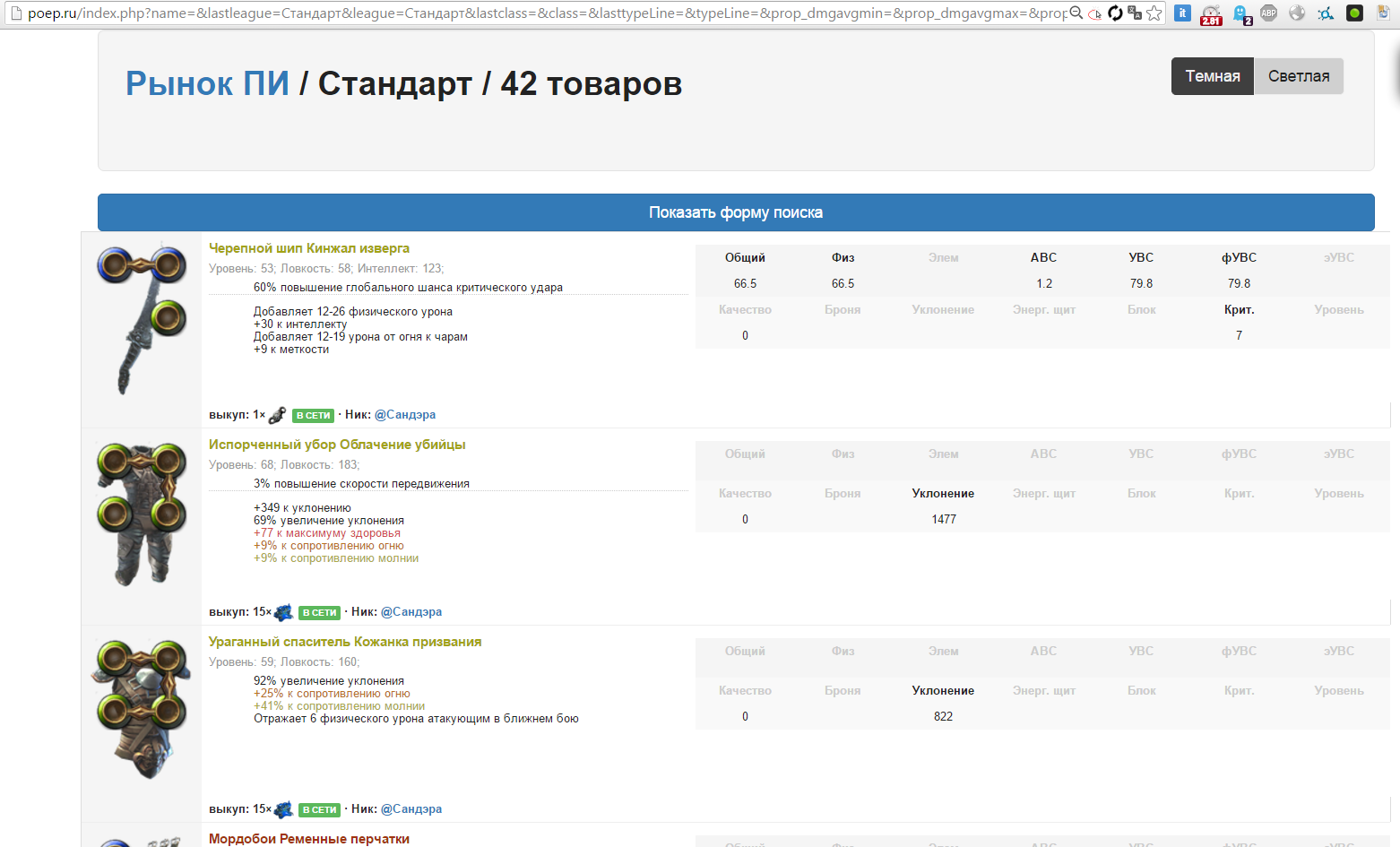Viewport: 1400px width, 847px height.
Task: Click the Ураганный спаситель armor thumbnail
Action: pos(143,710)
